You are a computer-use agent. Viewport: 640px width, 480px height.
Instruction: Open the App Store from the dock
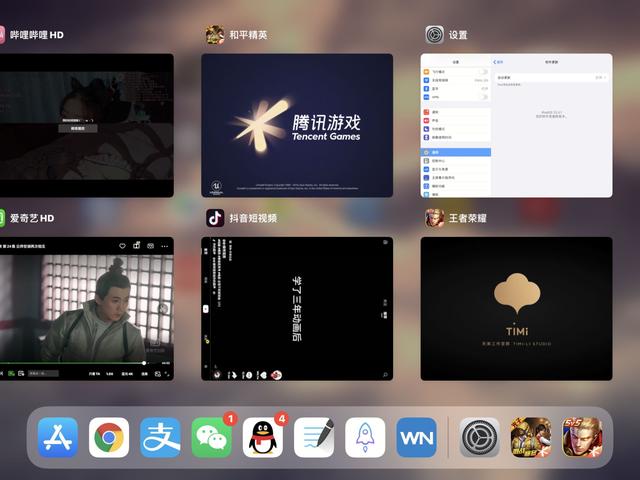[x=58, y=437]
